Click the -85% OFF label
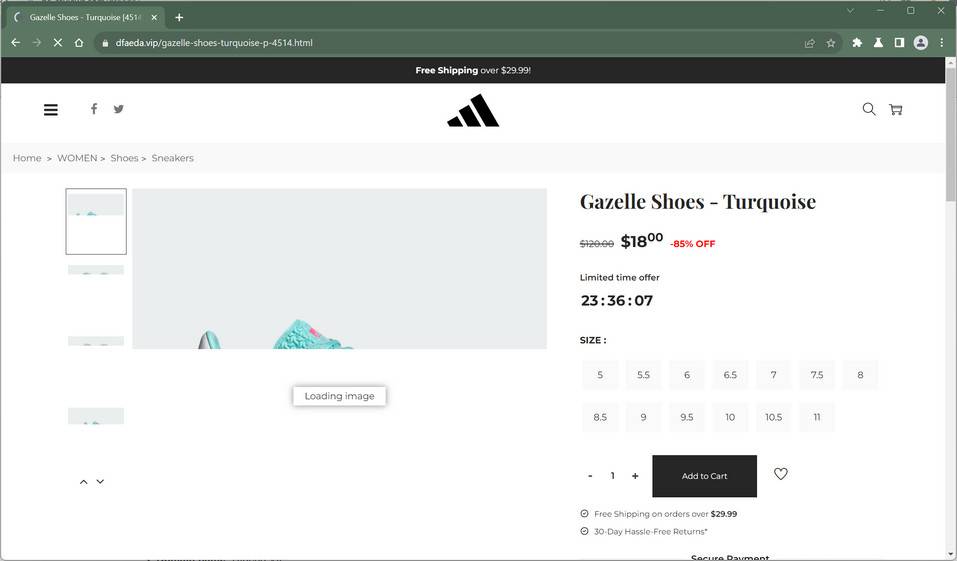This screenshot has width=957, height=561. 692,244
